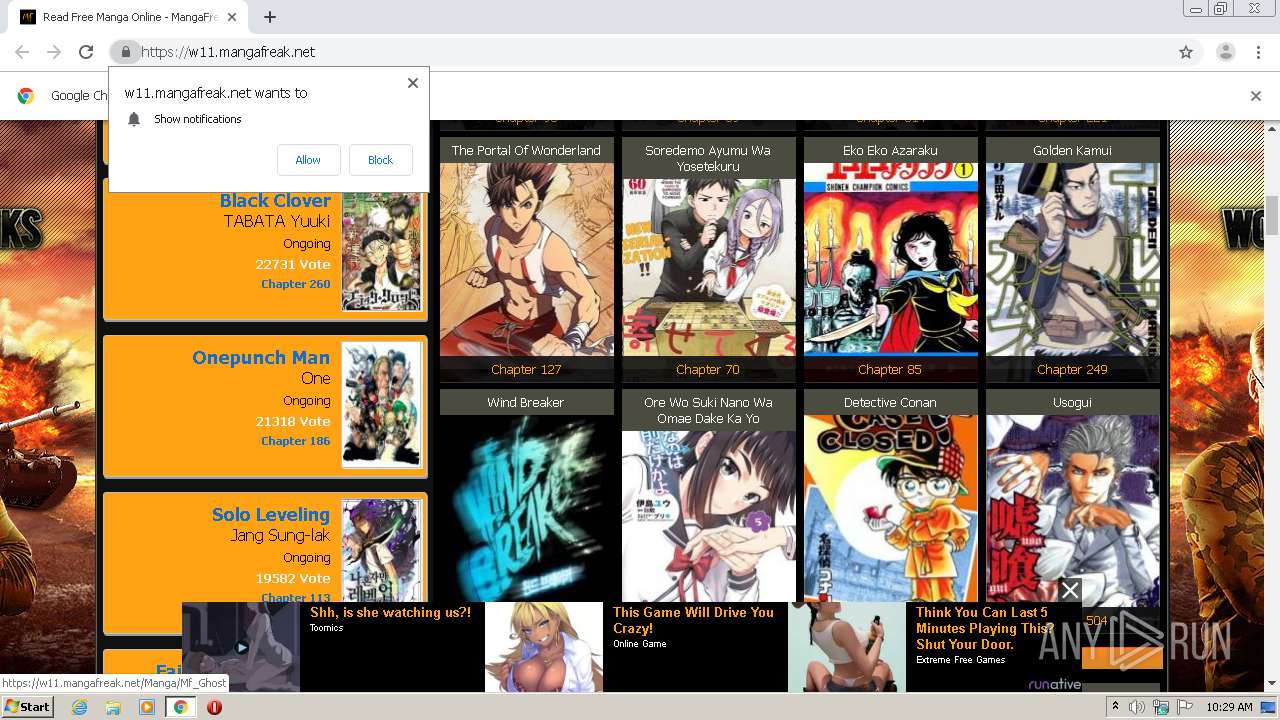Click the Eko Eko Azaraku cover image
The image size is (1280, 720).
tap(891, 260)
